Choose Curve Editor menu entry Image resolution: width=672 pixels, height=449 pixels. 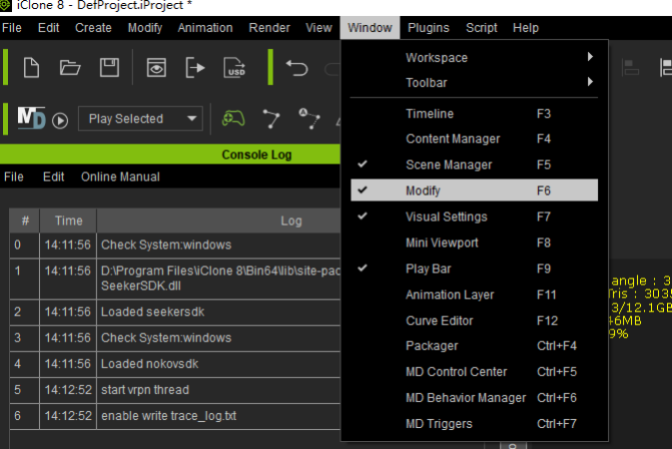(x=438, y=321)
